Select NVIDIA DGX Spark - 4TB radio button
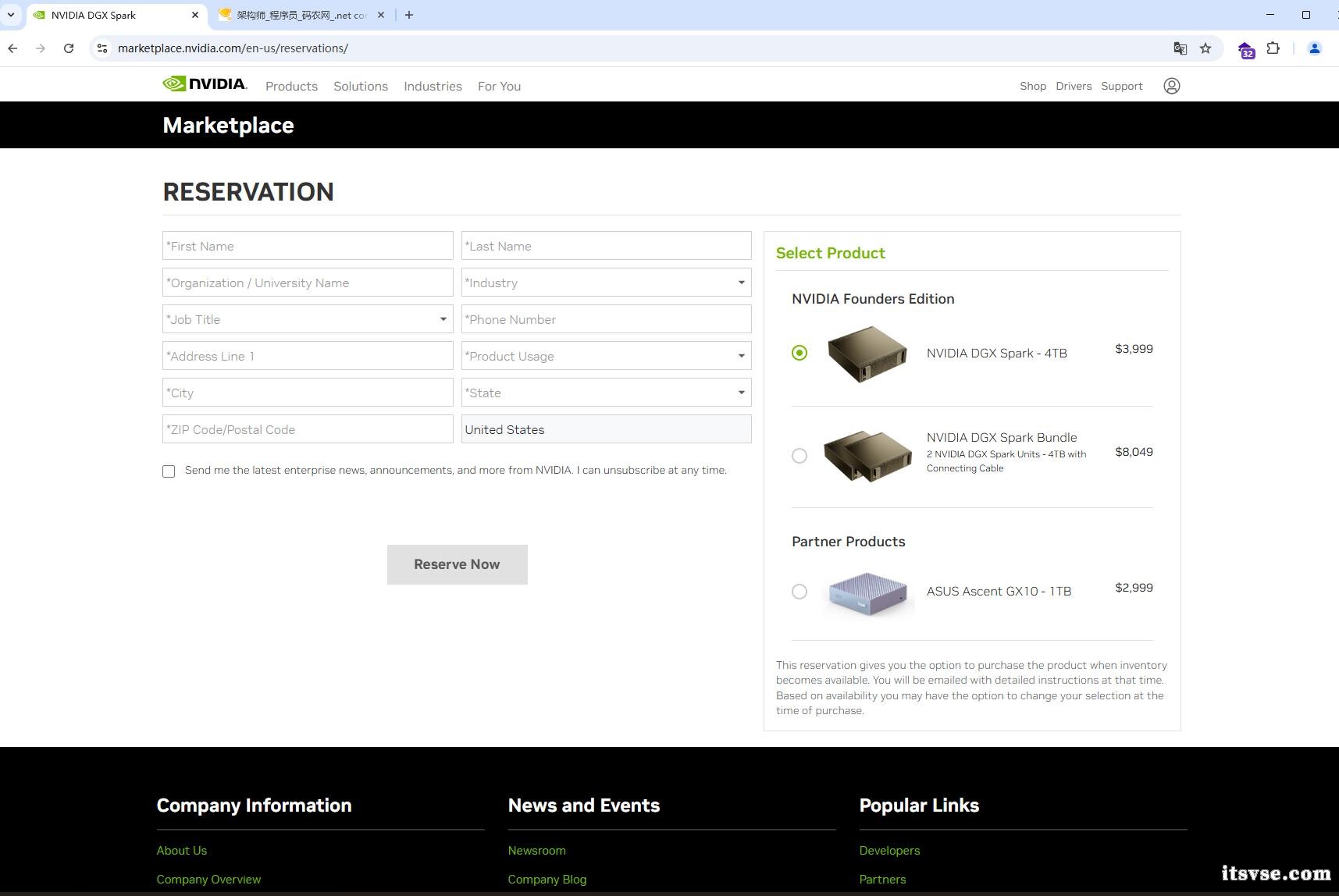The width and height of the screenshot is (1339, 896). 799,353
